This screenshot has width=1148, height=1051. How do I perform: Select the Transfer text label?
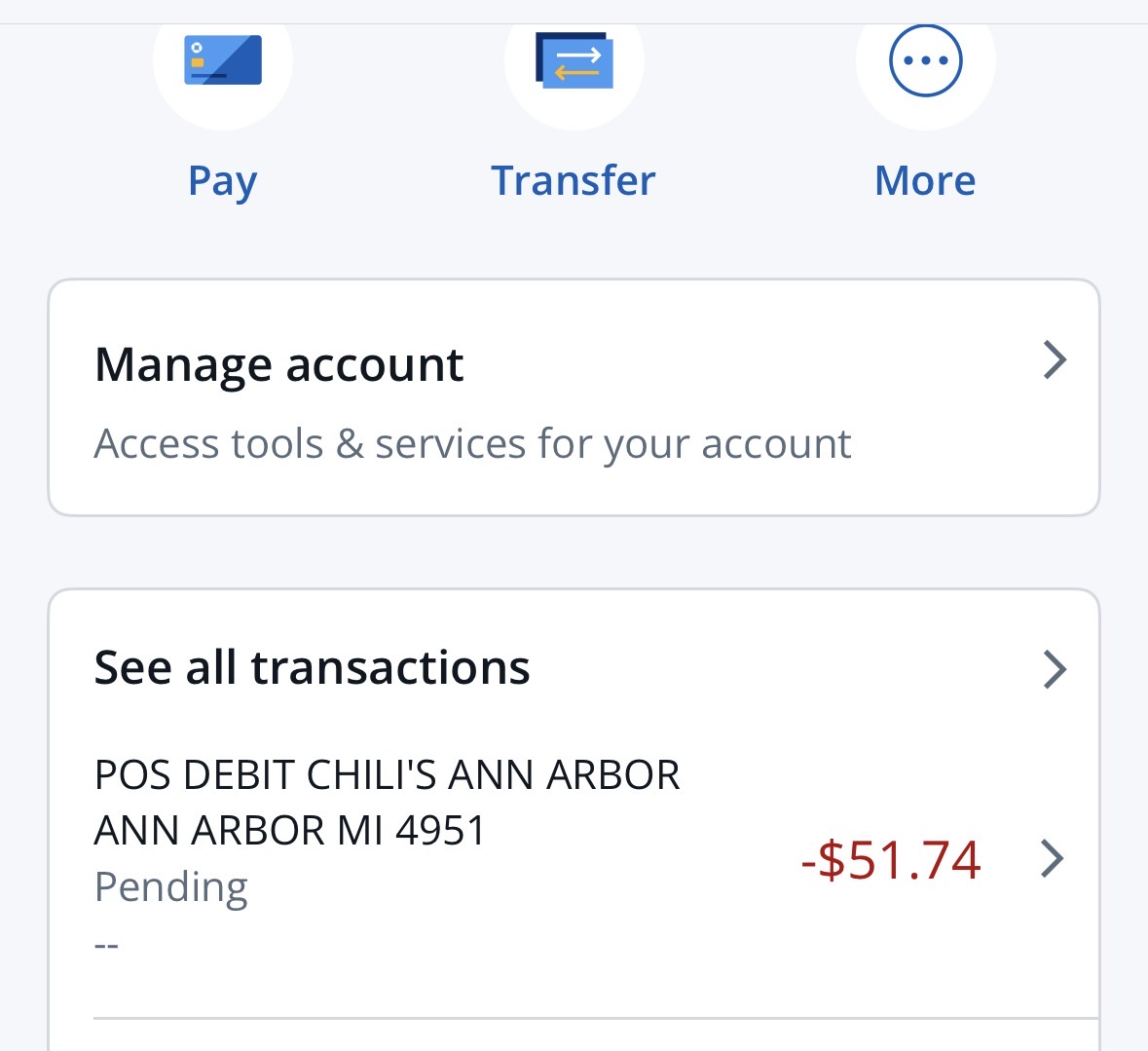574,181
